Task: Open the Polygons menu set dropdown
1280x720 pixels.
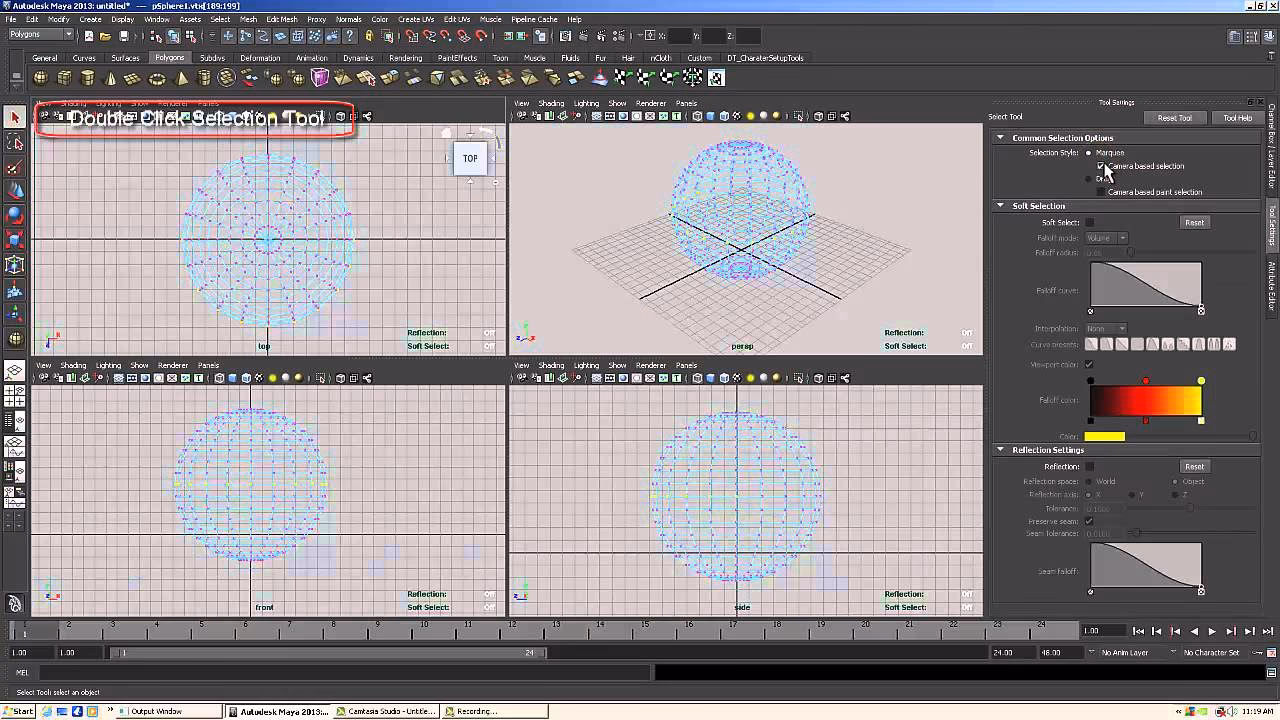Action: pyautogui.click(x=40, y=34)
